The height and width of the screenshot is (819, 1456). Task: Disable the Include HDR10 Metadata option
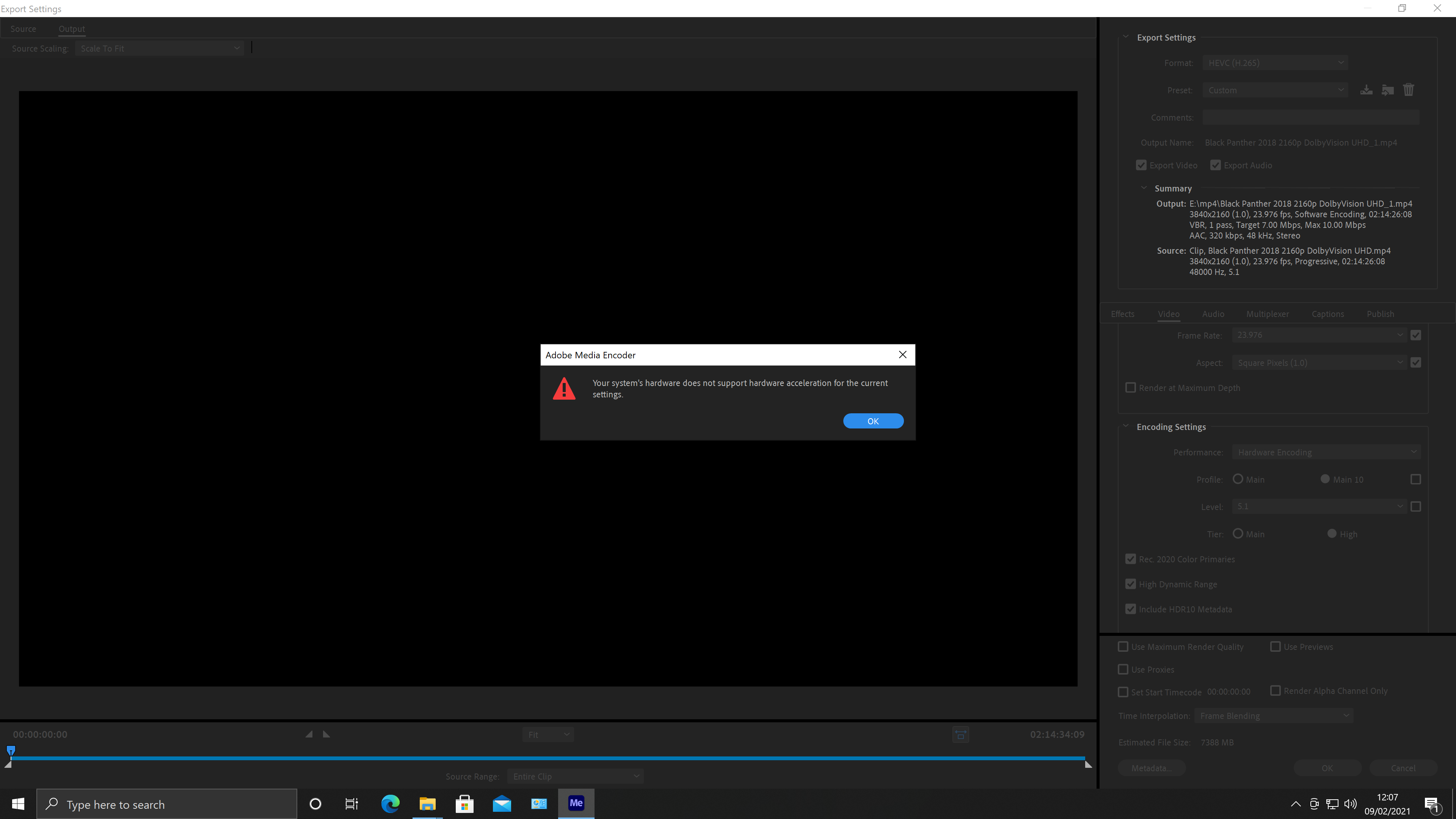1130,609
